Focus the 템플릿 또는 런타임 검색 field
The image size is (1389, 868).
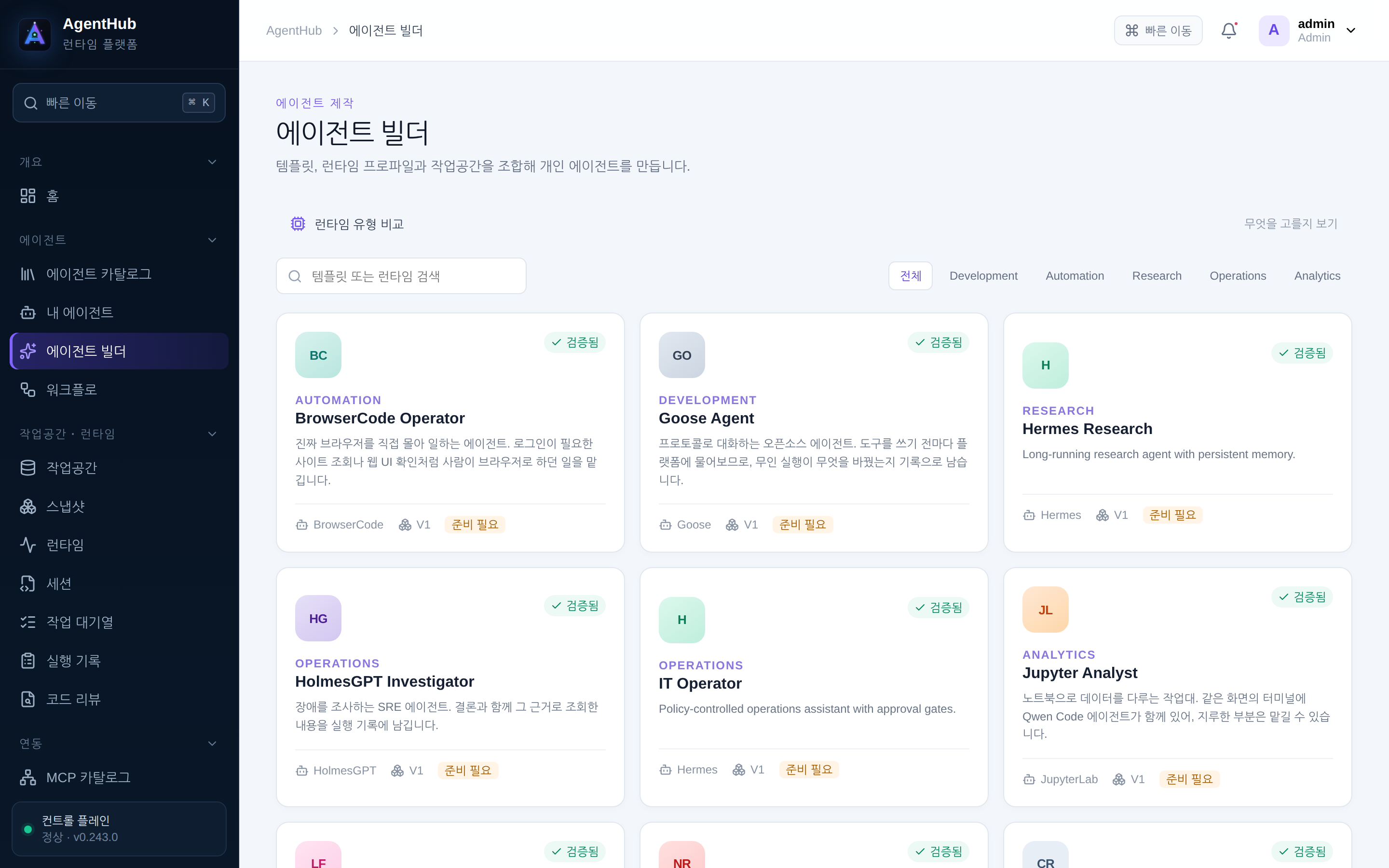tap(401, 276)
